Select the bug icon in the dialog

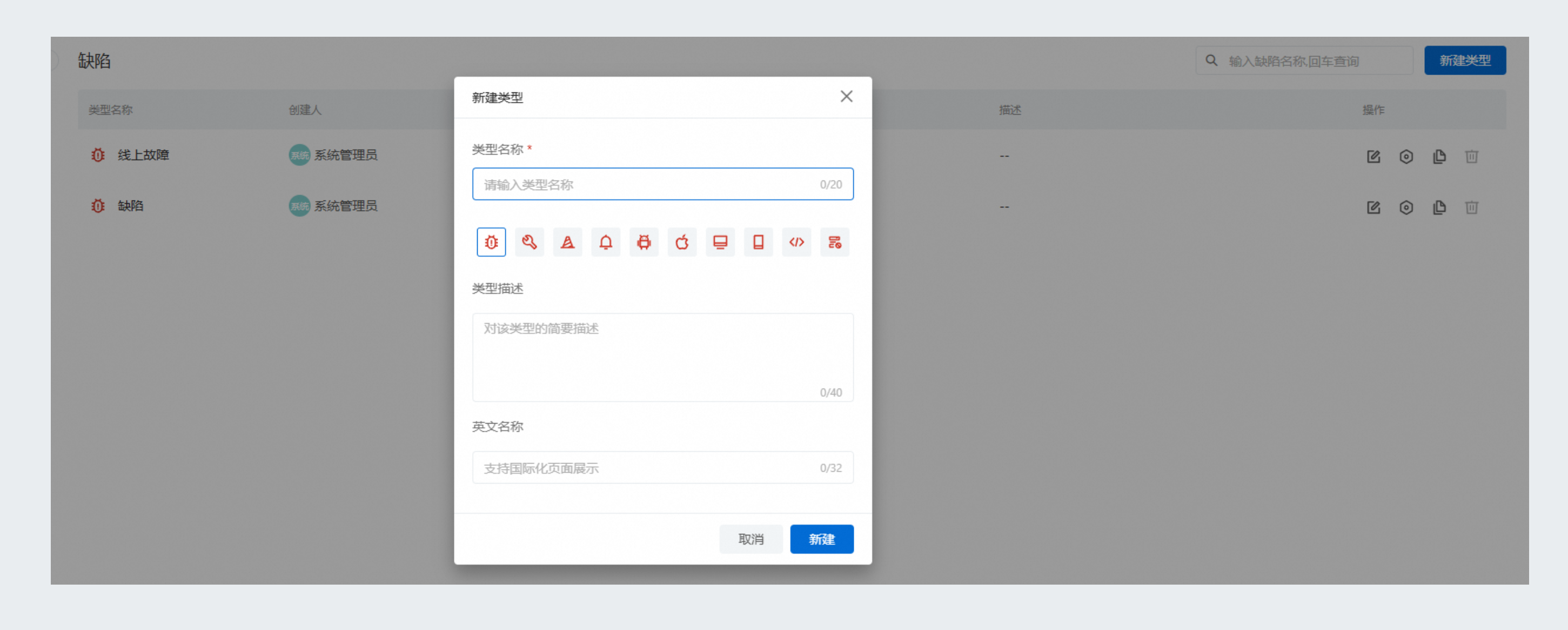491,242
